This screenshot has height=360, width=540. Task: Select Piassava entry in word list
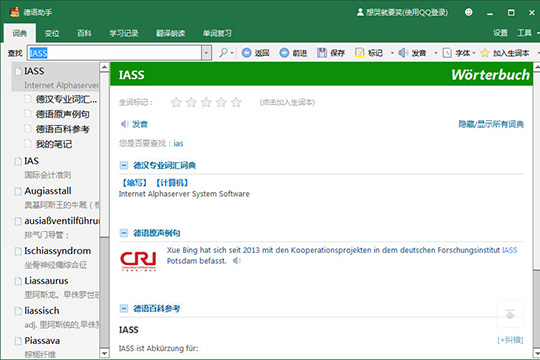point(56,347)
